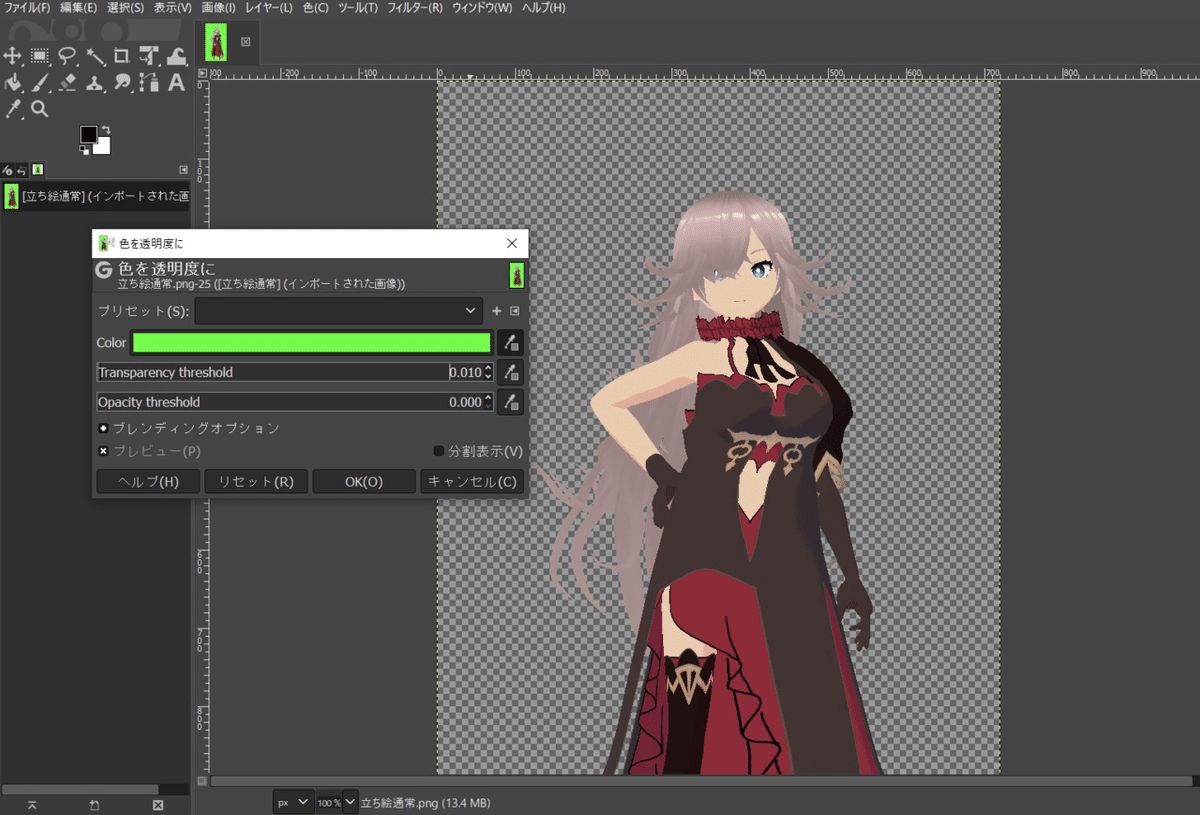Close the 色を透明度に dialog window
Viewport: 1200px width, 815px height.
(512, 243)
